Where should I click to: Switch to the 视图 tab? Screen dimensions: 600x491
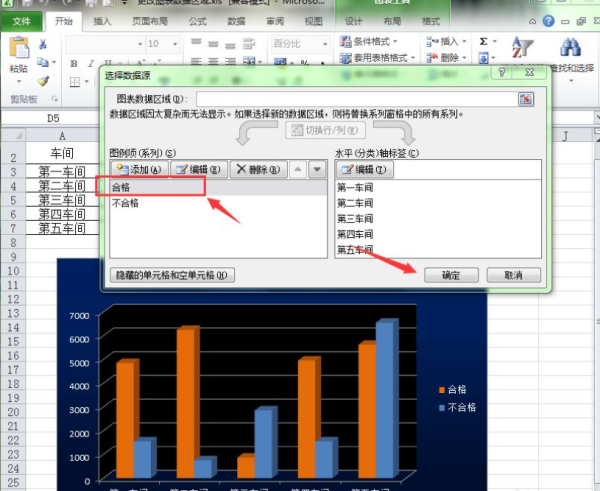click(313, 21)
